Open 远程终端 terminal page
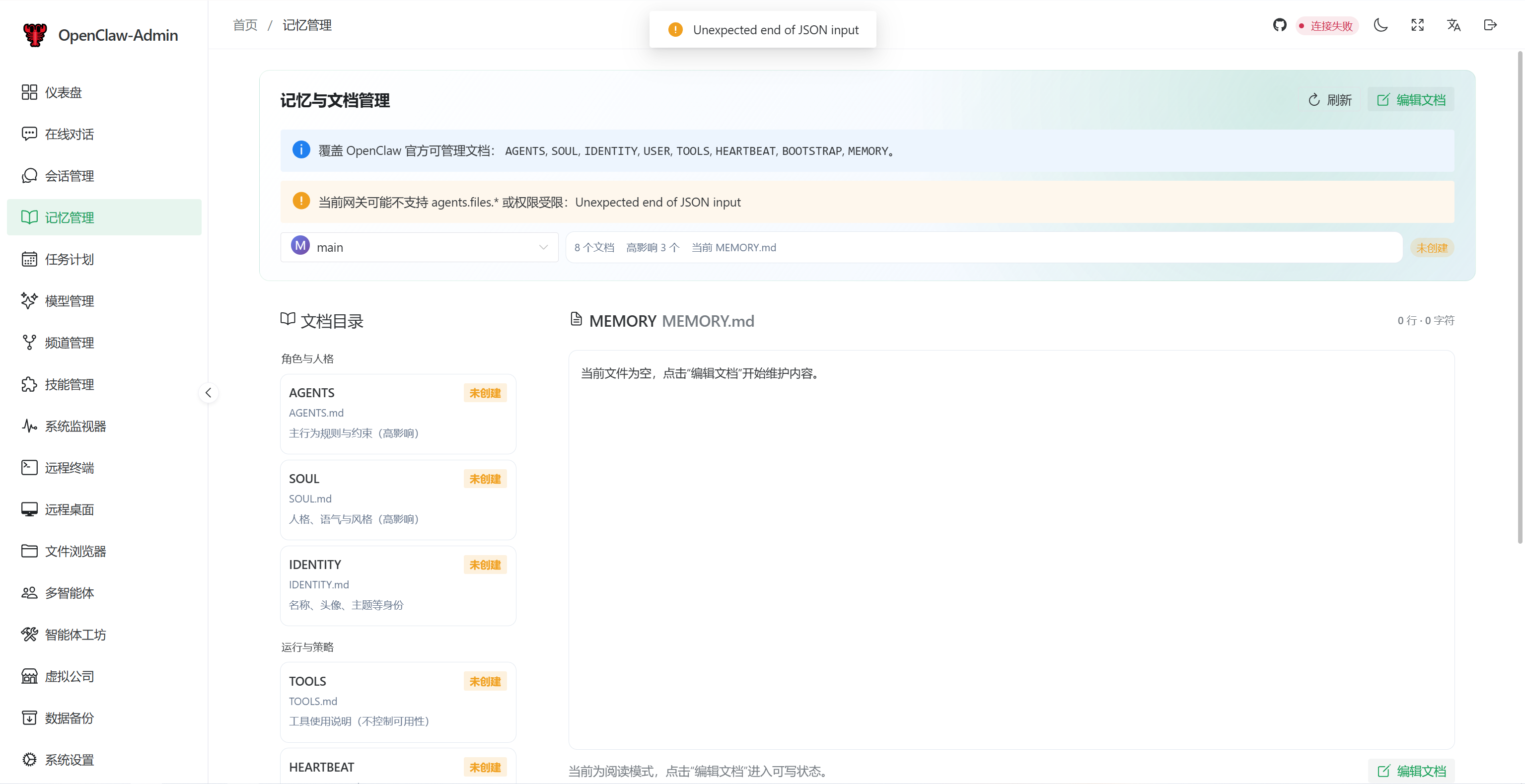 click(69, 468)
